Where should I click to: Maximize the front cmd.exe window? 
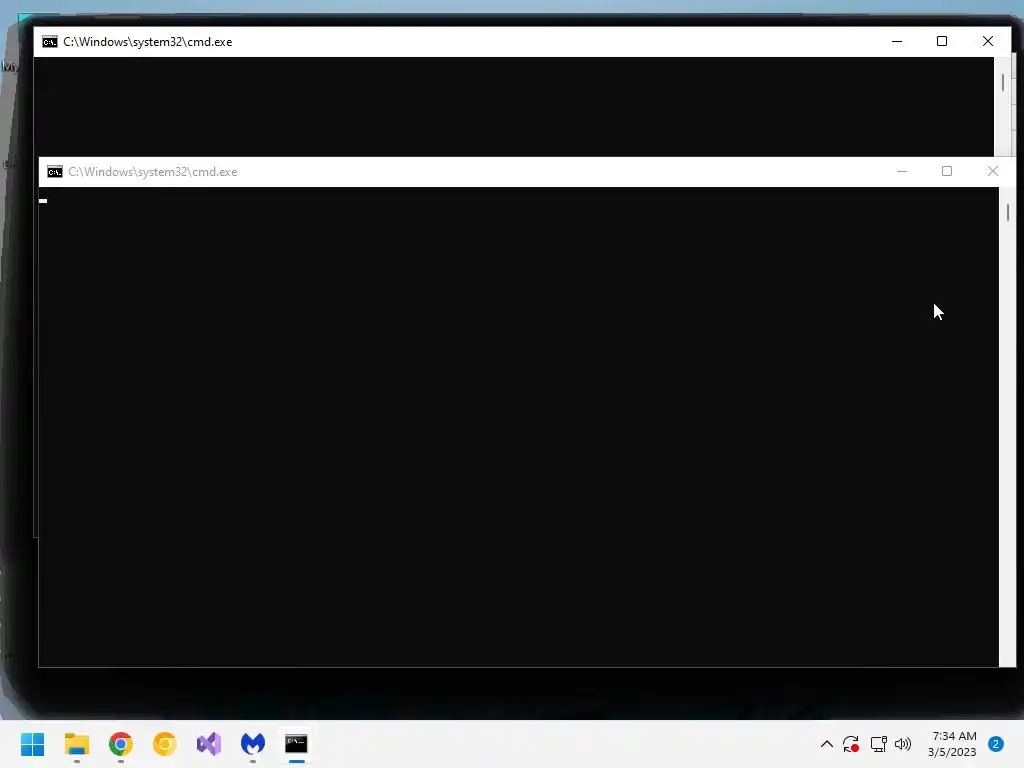point(947,171)
